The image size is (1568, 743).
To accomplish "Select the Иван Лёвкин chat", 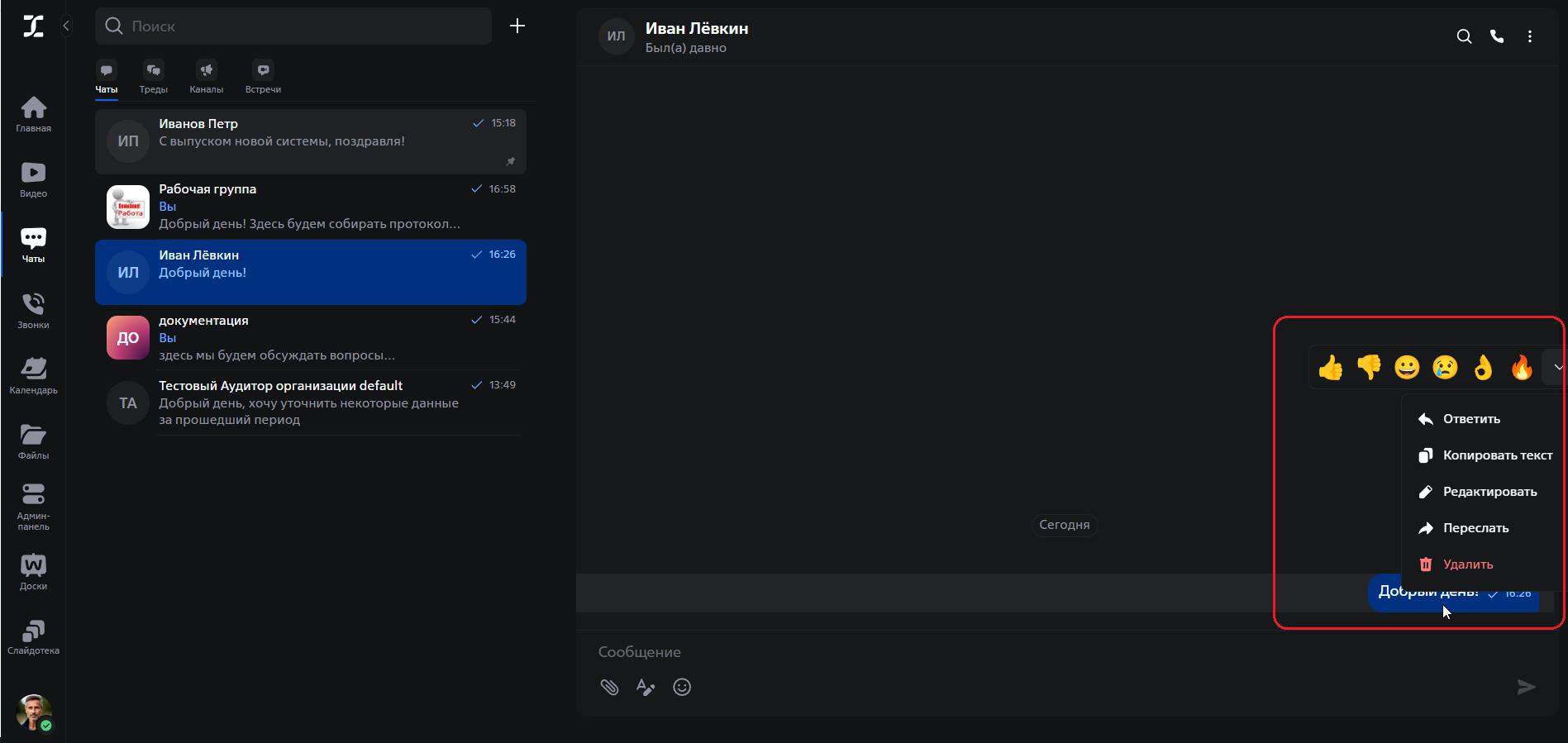I will coord(311,272).
